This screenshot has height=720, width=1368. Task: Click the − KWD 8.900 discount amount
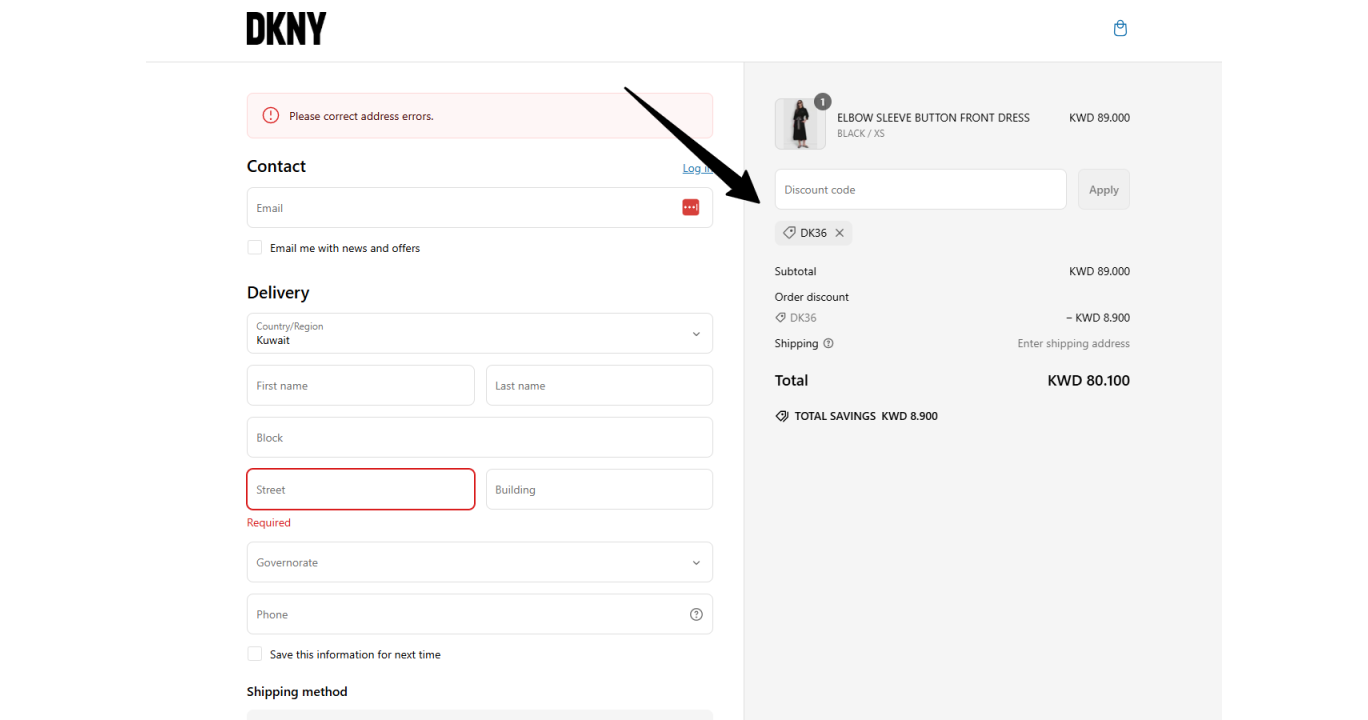pyautogui.click(x=1098, y=318)
